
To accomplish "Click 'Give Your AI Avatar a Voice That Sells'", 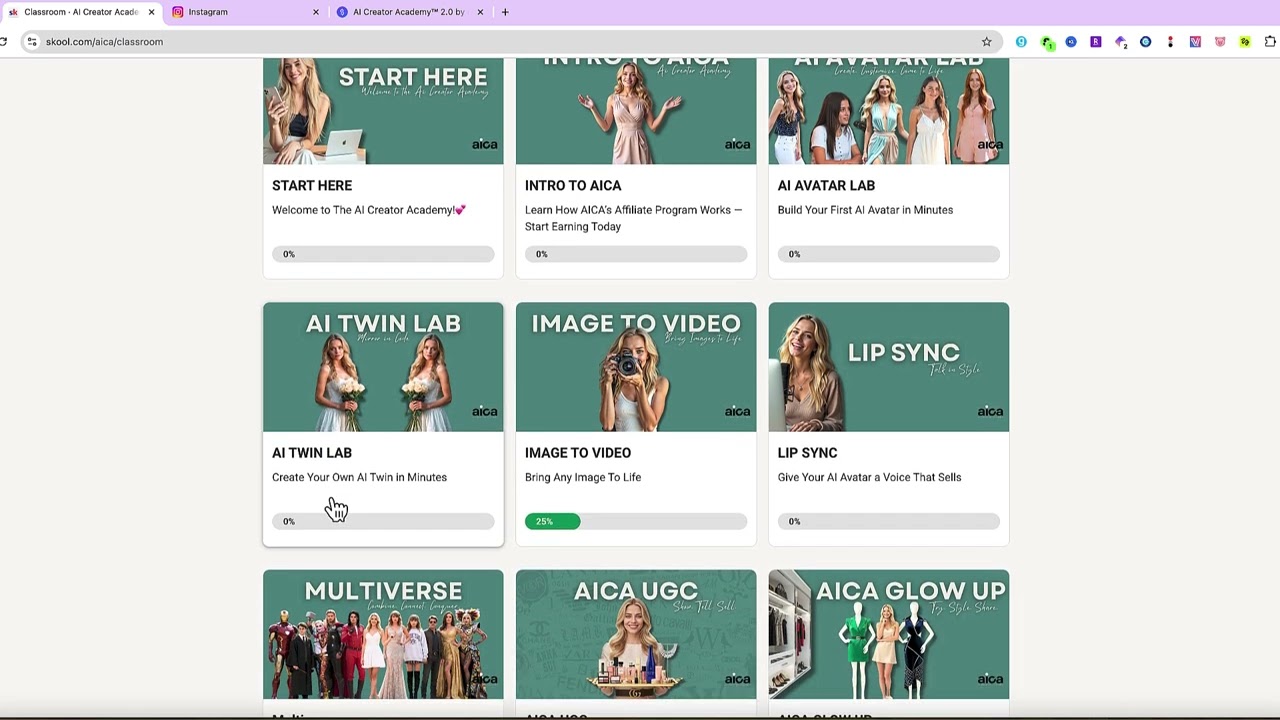I will point(869,477).
